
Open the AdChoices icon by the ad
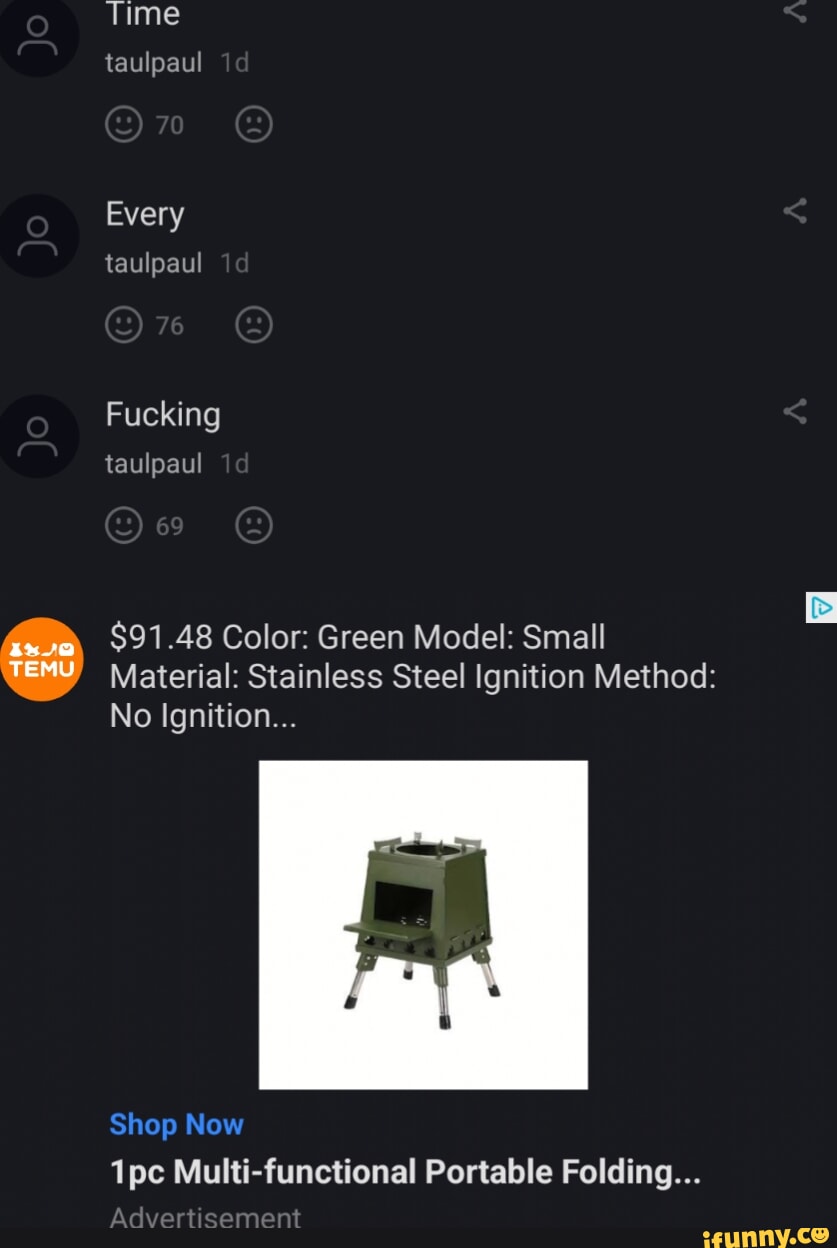click(820, 608)
